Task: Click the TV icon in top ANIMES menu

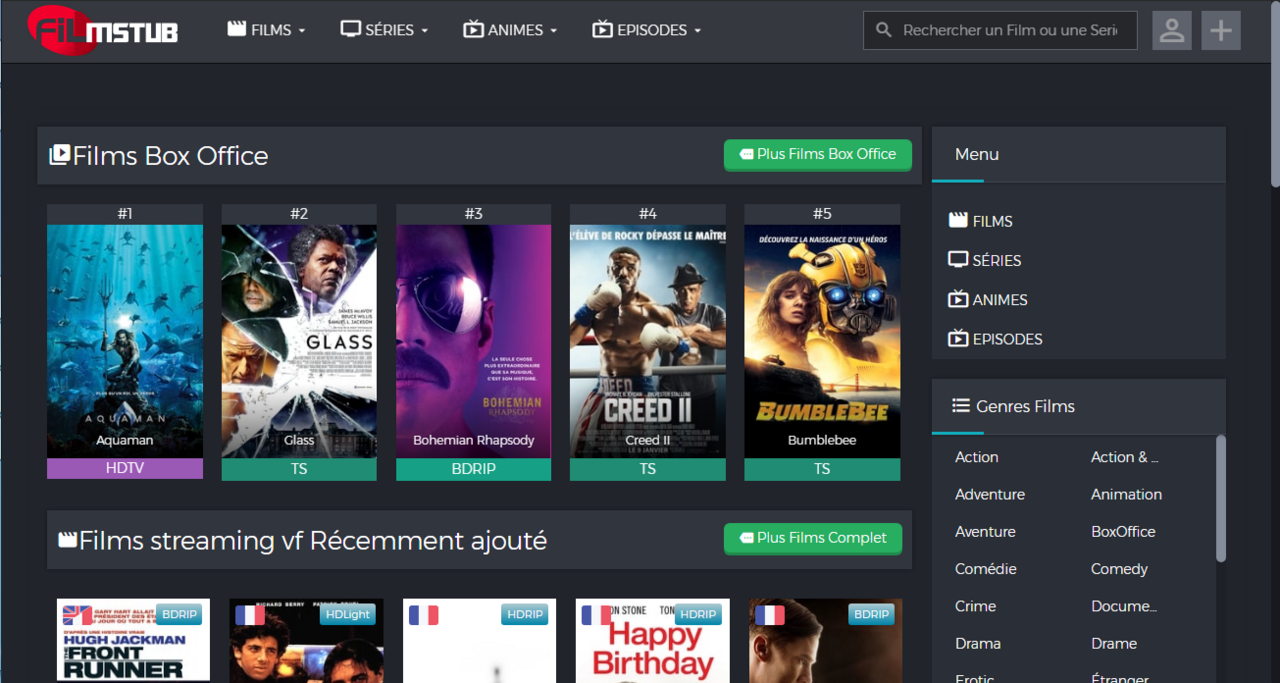Action: click(473, 29)
